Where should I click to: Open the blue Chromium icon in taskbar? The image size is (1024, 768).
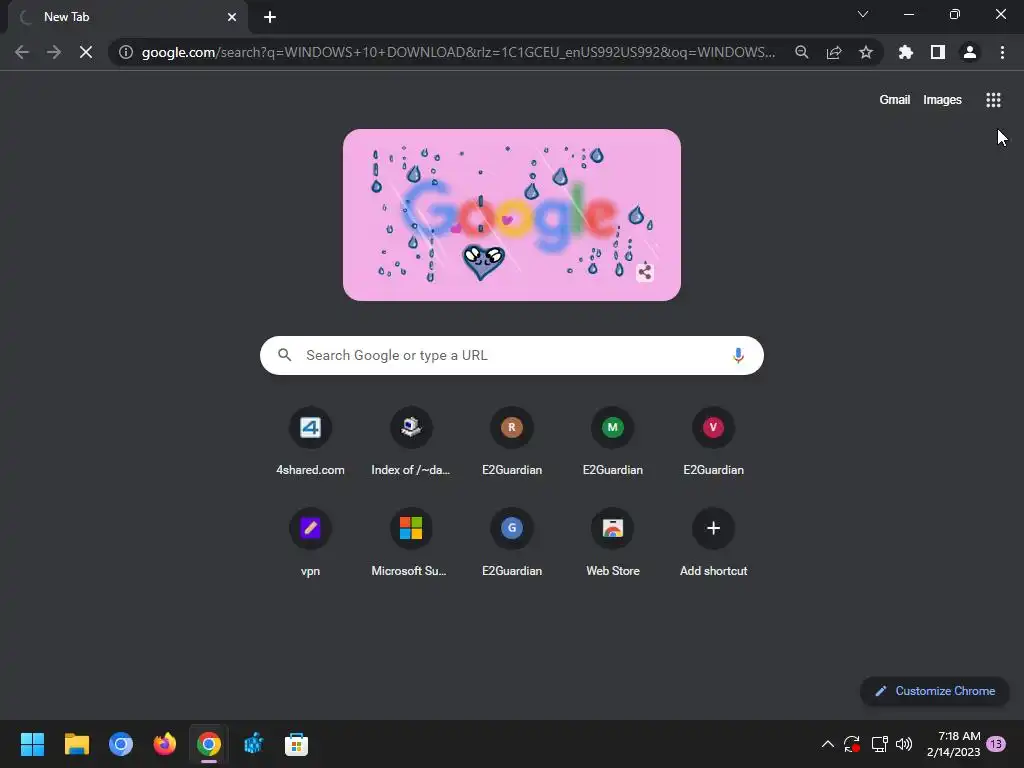click(121, 744)
